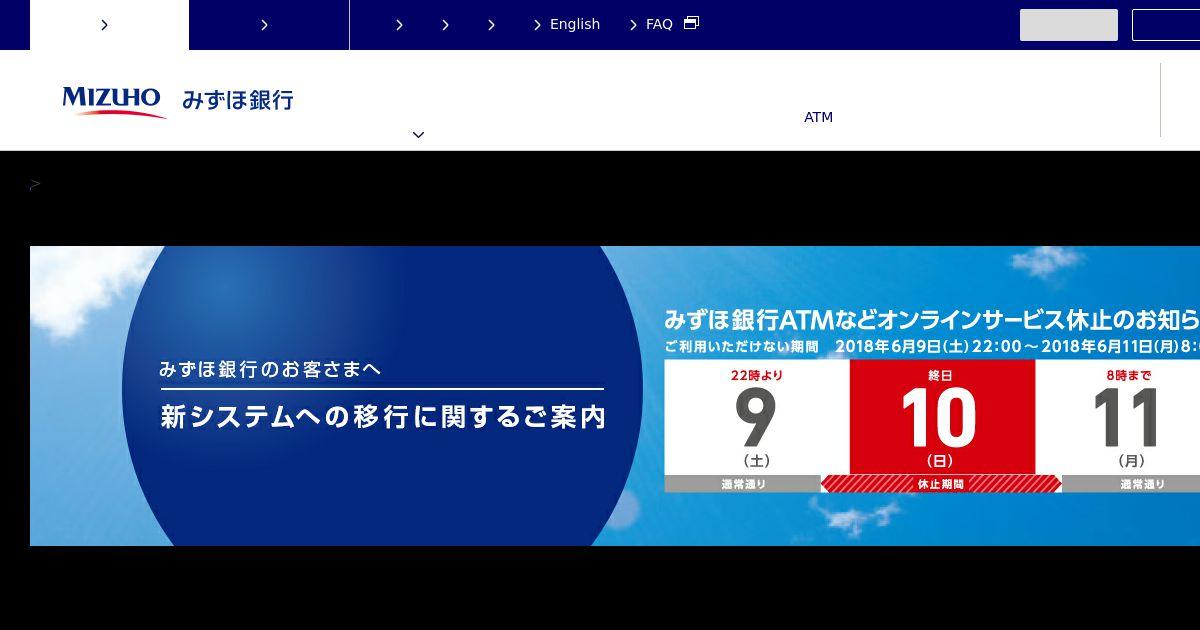Click the 終日 label above 10
The height and width of the screenshot is (630, 1200).
[941, 375]
